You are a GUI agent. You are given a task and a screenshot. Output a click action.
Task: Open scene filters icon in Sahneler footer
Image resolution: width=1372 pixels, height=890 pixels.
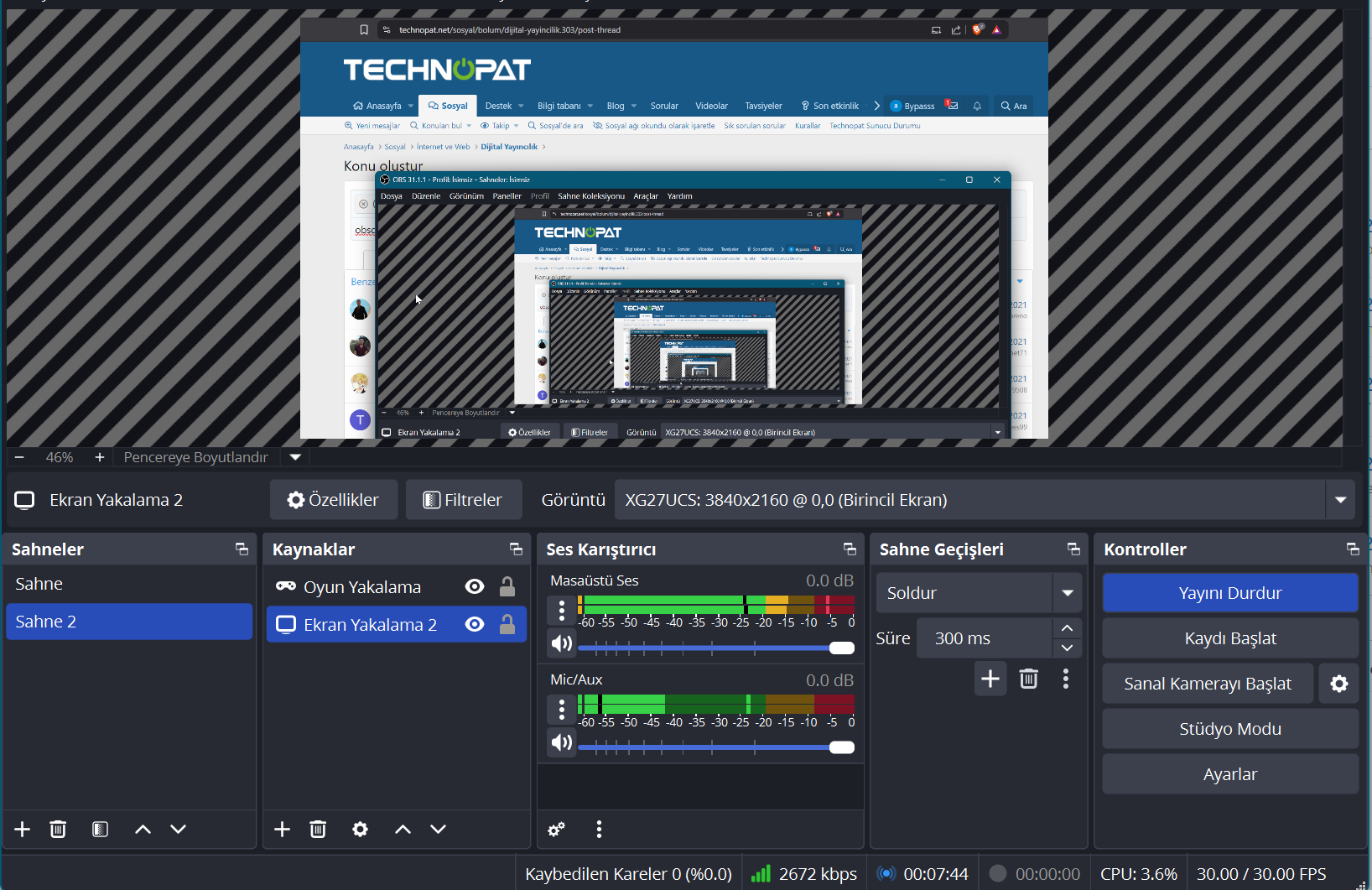pos(100,830)
